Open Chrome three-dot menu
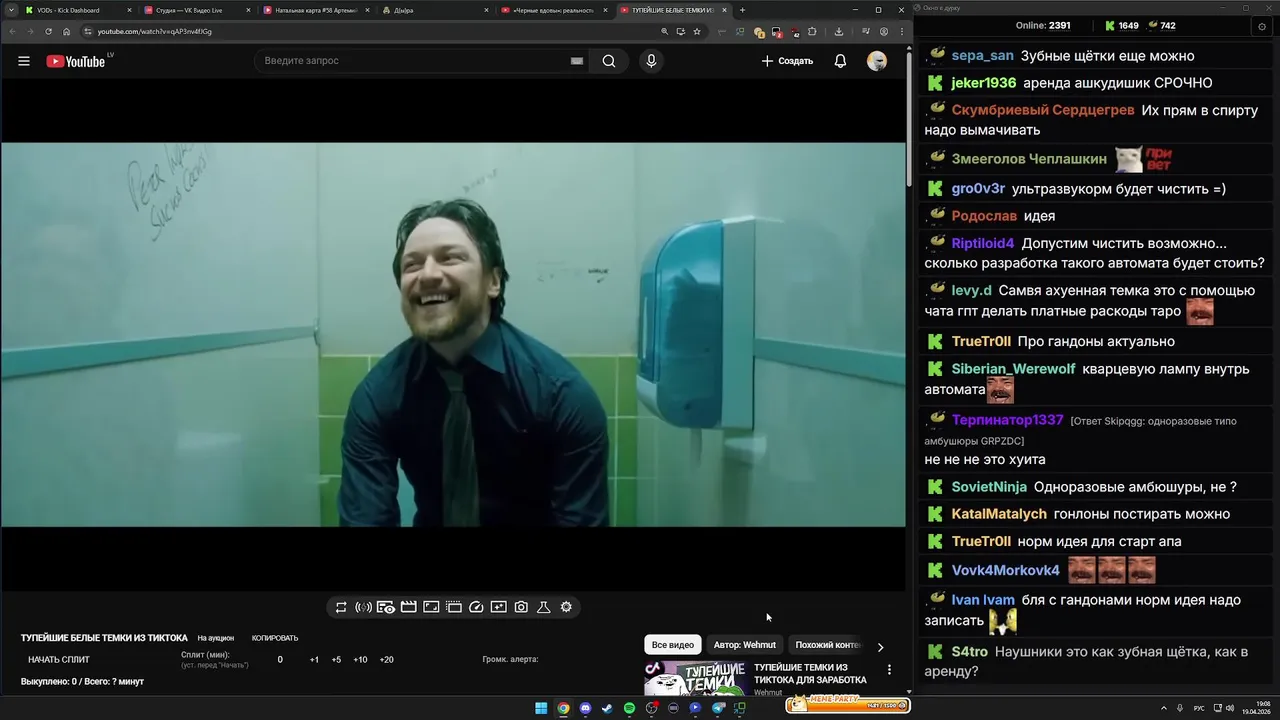Screen dimensions: 1280x720 [901, 31]
